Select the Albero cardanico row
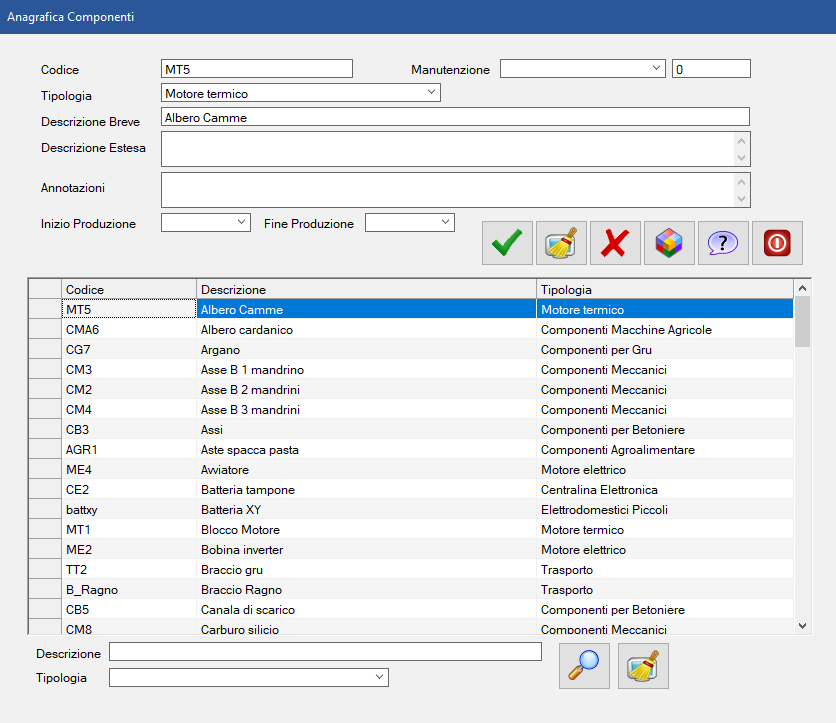The width and height of the screenshot is (836, 723). [x=365, y=330]
